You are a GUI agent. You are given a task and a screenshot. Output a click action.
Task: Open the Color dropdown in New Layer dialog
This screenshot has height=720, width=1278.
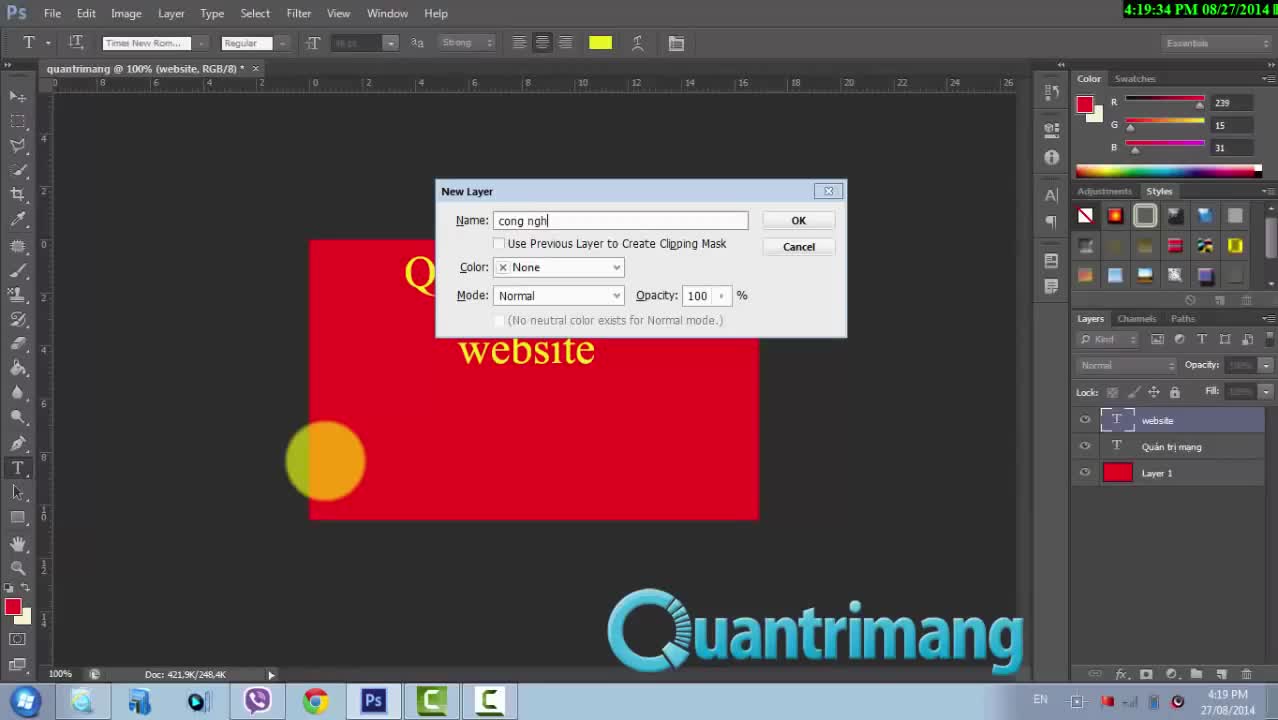click(x=558, y=267)
